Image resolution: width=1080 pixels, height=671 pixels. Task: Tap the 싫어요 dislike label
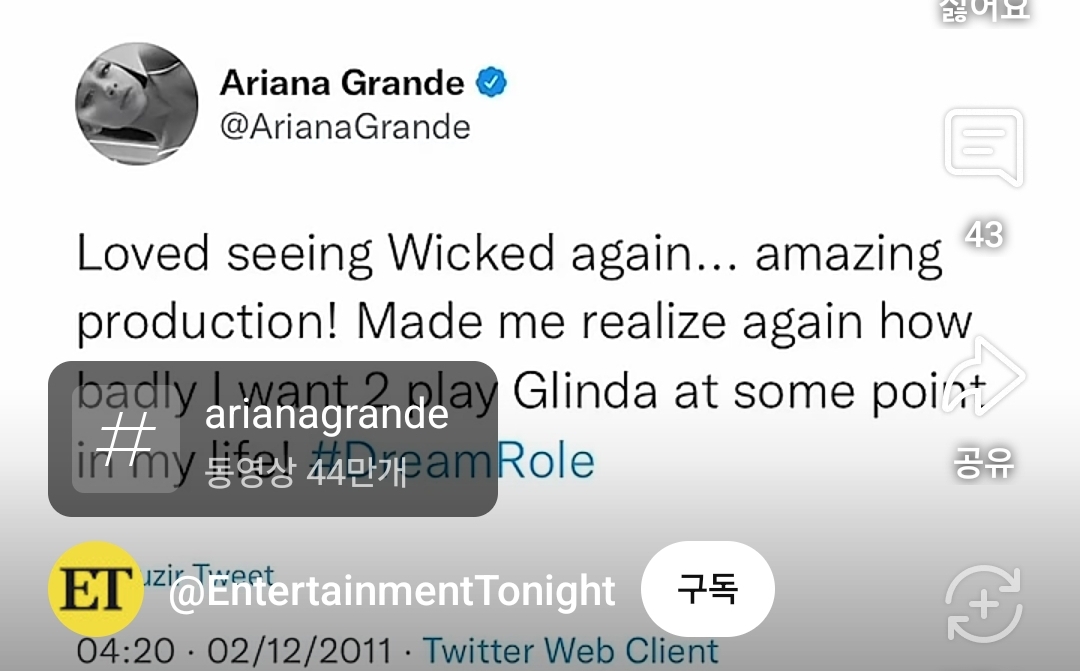(x=984, y=10)
